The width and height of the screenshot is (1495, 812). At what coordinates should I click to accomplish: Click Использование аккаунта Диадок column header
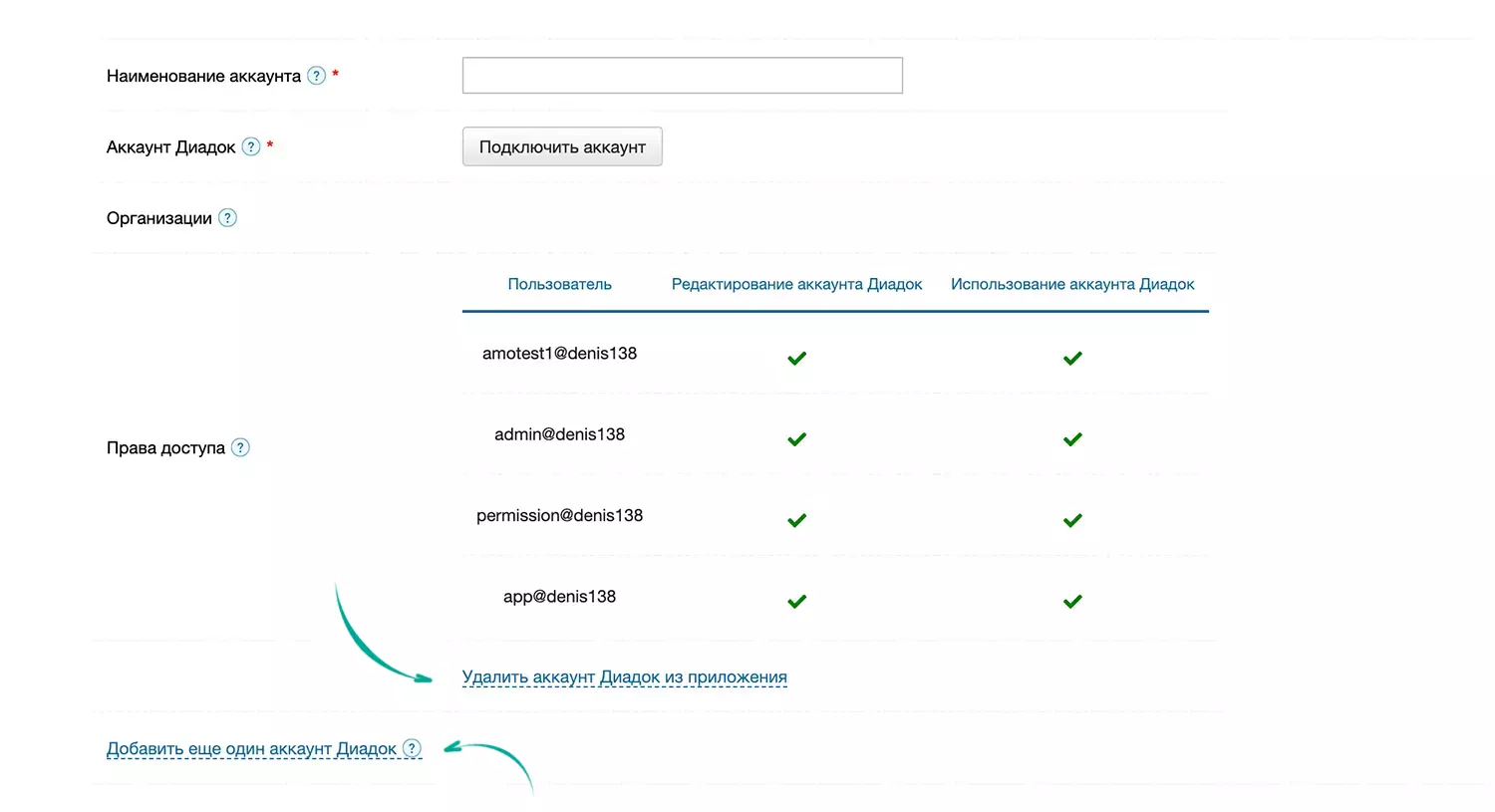pyautogui.click(x=1072, y=284)
